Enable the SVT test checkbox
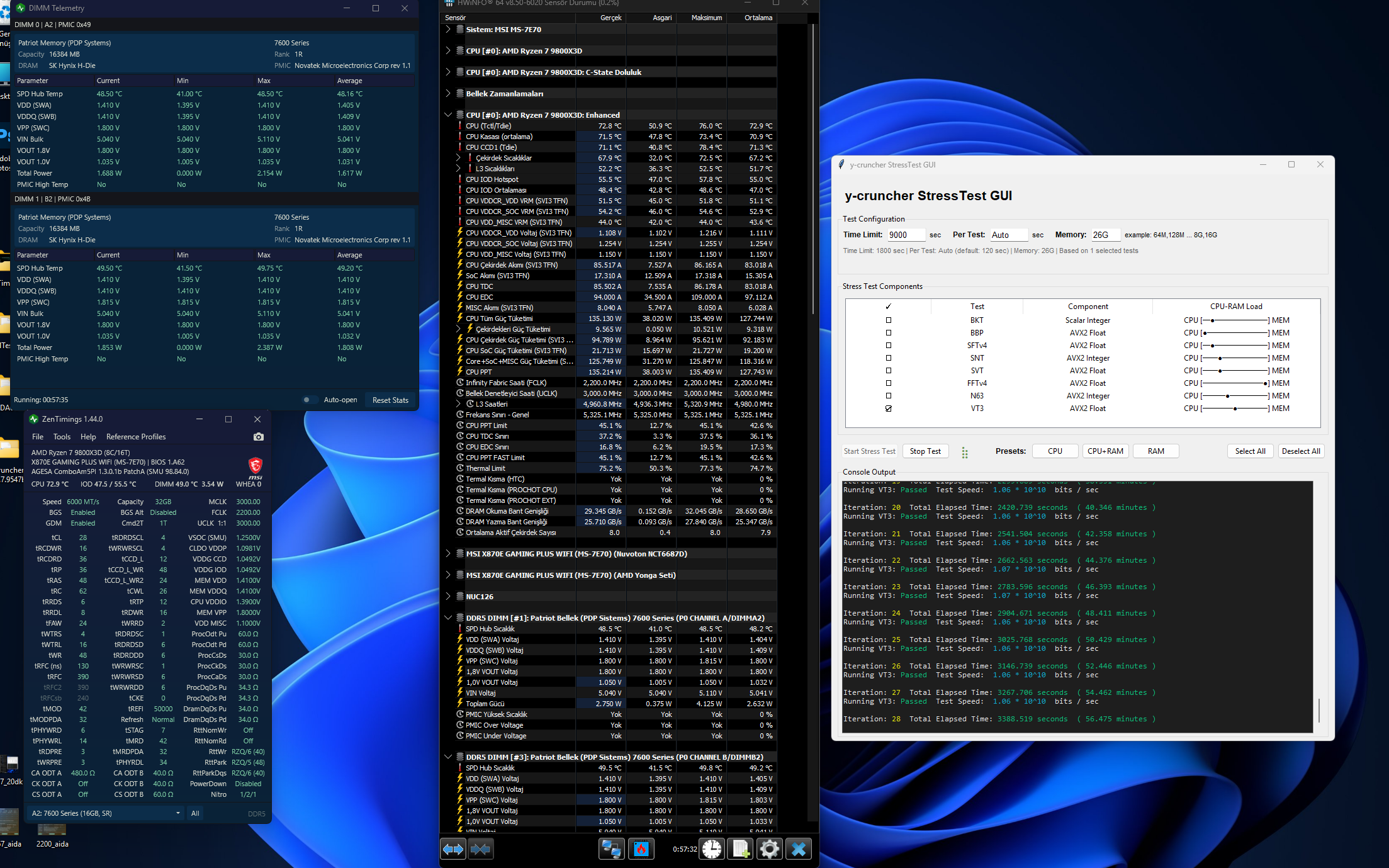 pos(889,371)
